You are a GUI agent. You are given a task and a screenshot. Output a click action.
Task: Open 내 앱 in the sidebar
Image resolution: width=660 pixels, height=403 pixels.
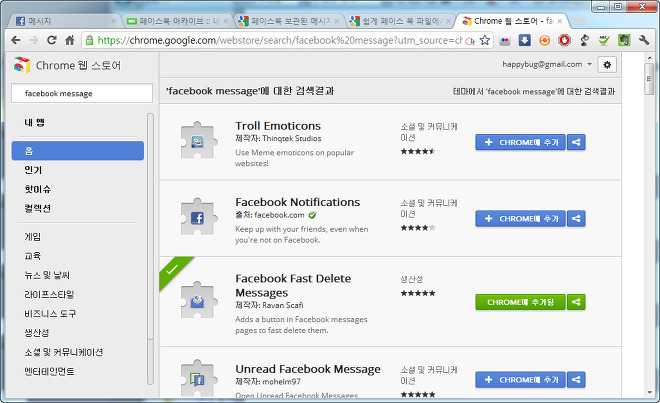click(35, 123)
